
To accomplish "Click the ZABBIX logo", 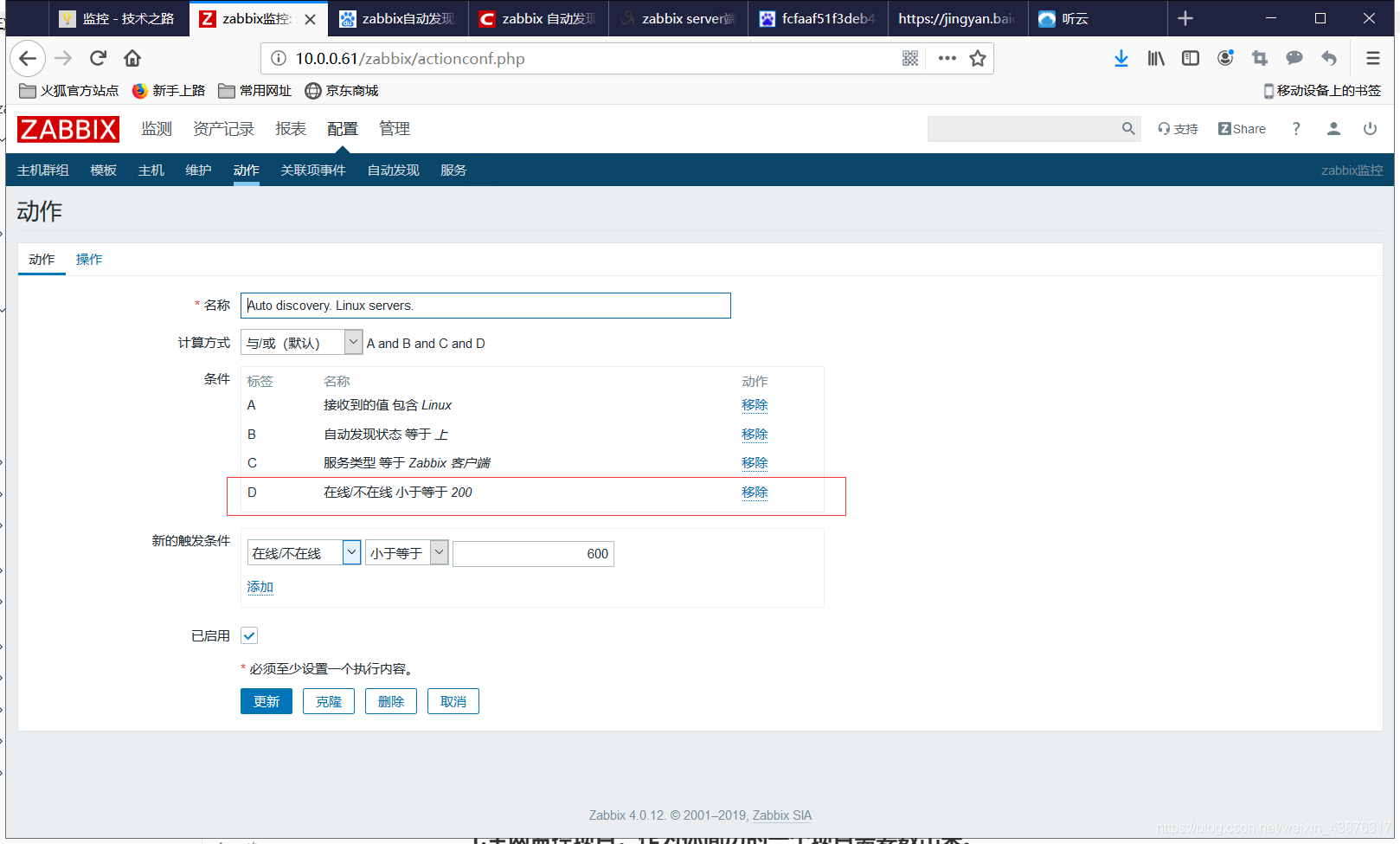I will 68,129.
